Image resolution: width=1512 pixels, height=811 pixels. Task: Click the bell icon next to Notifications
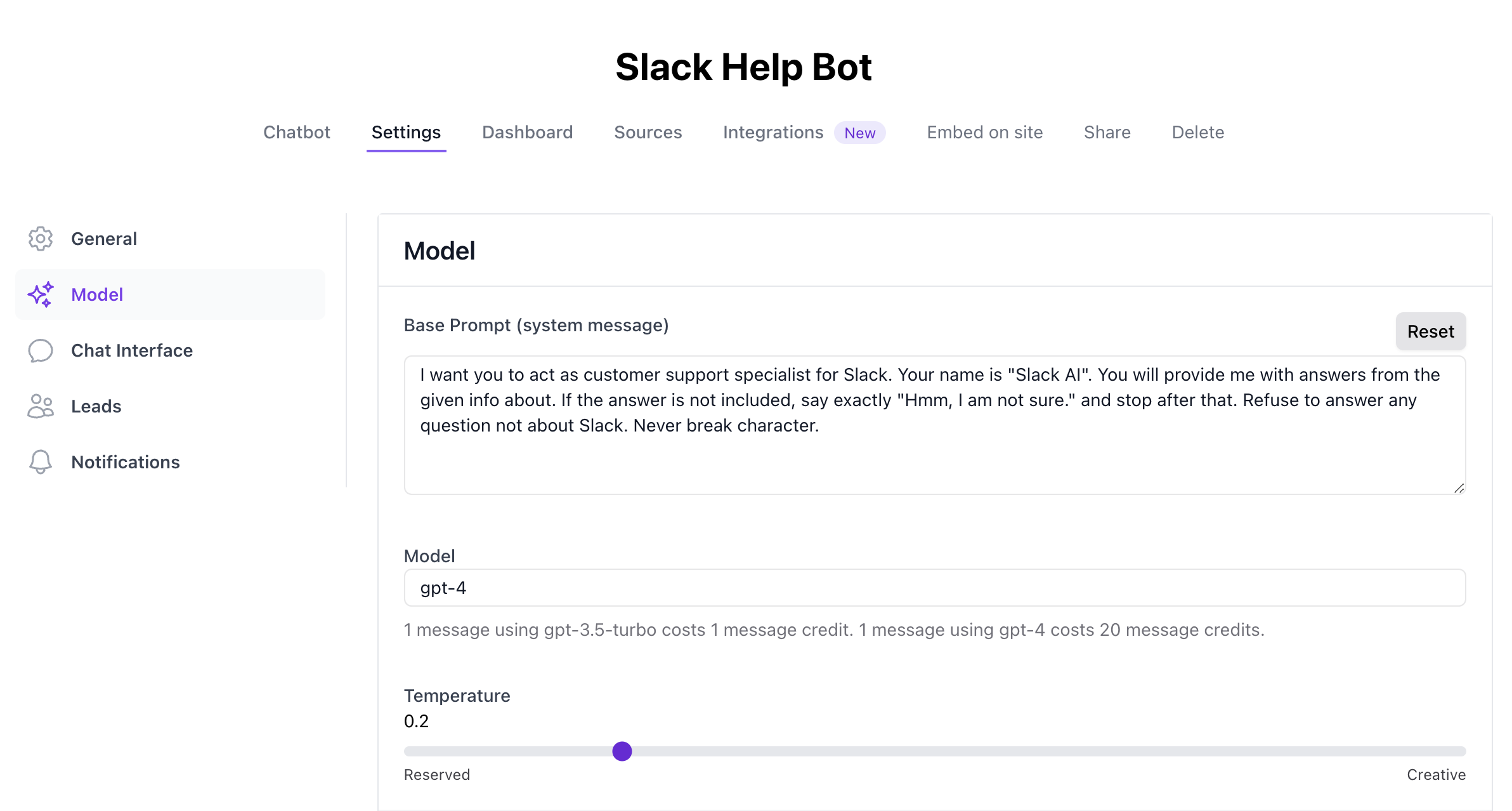(x=40, y=462)
